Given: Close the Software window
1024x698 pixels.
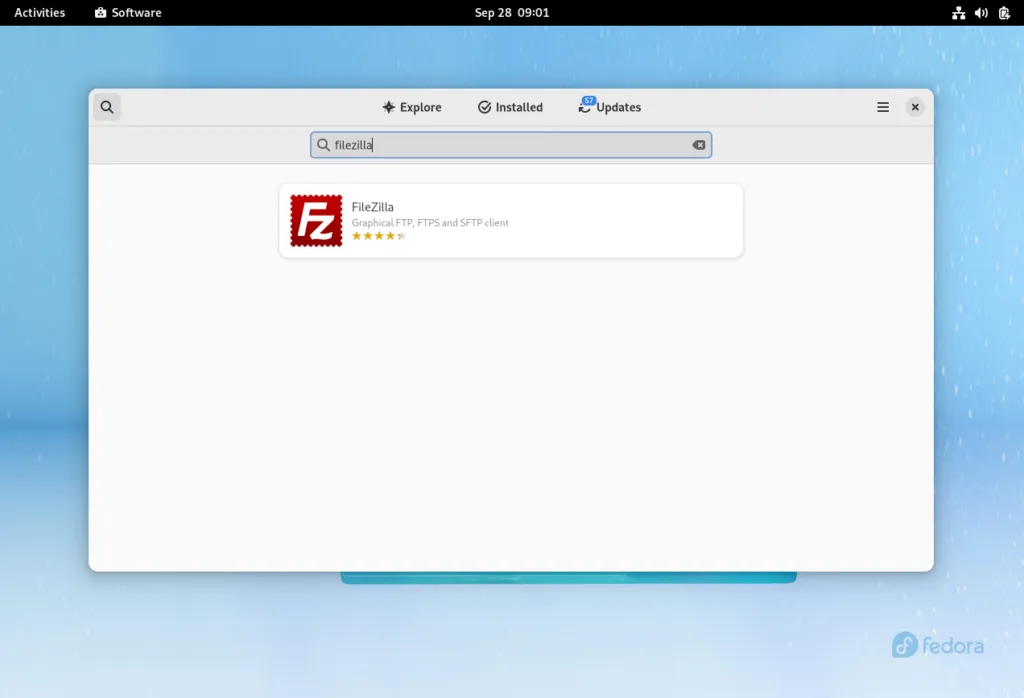Looking at the screenshot, I should click(914, 107).
